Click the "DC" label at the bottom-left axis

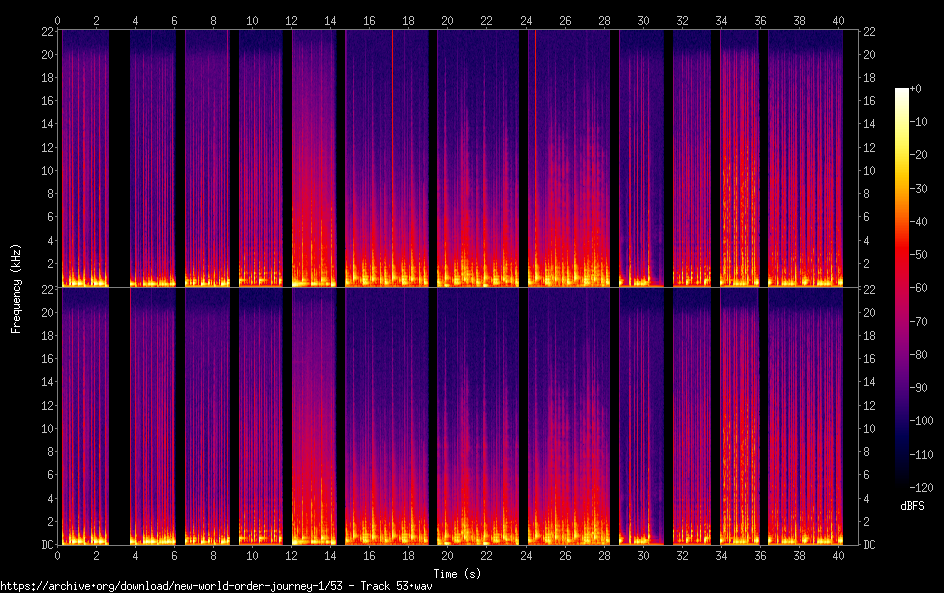(45, 545)
